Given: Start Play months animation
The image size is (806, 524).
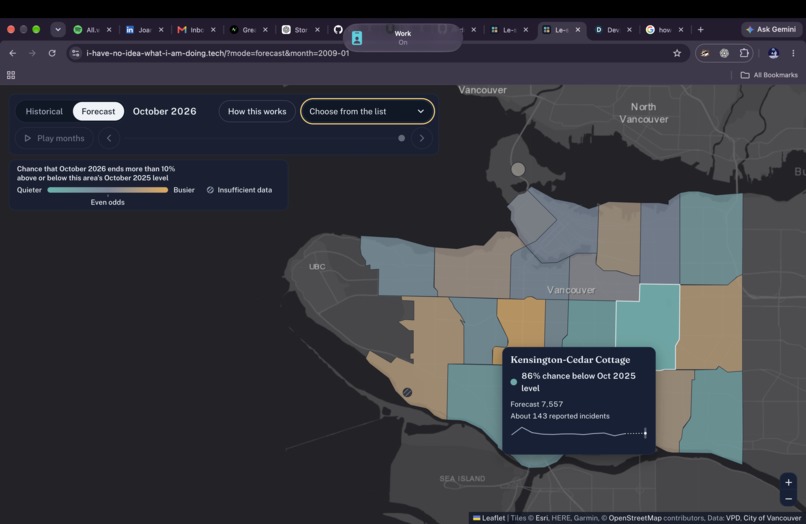Looking at the screenshot, I should (54, 138).
